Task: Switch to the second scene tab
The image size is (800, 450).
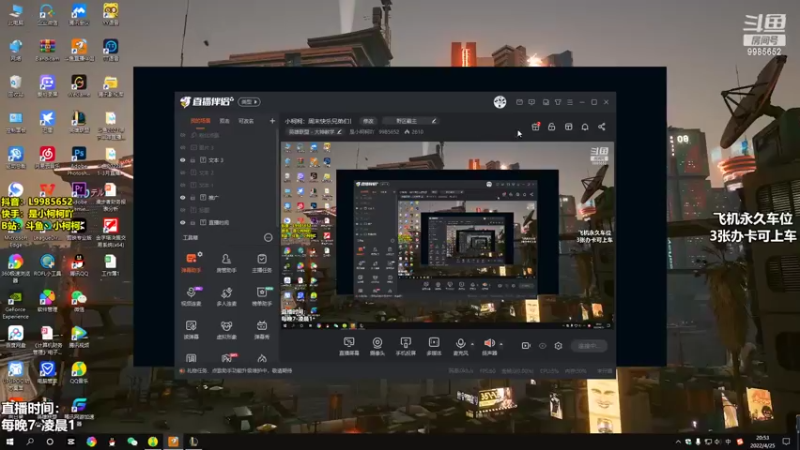Action: pyautogui.click(x=224, y=121)
